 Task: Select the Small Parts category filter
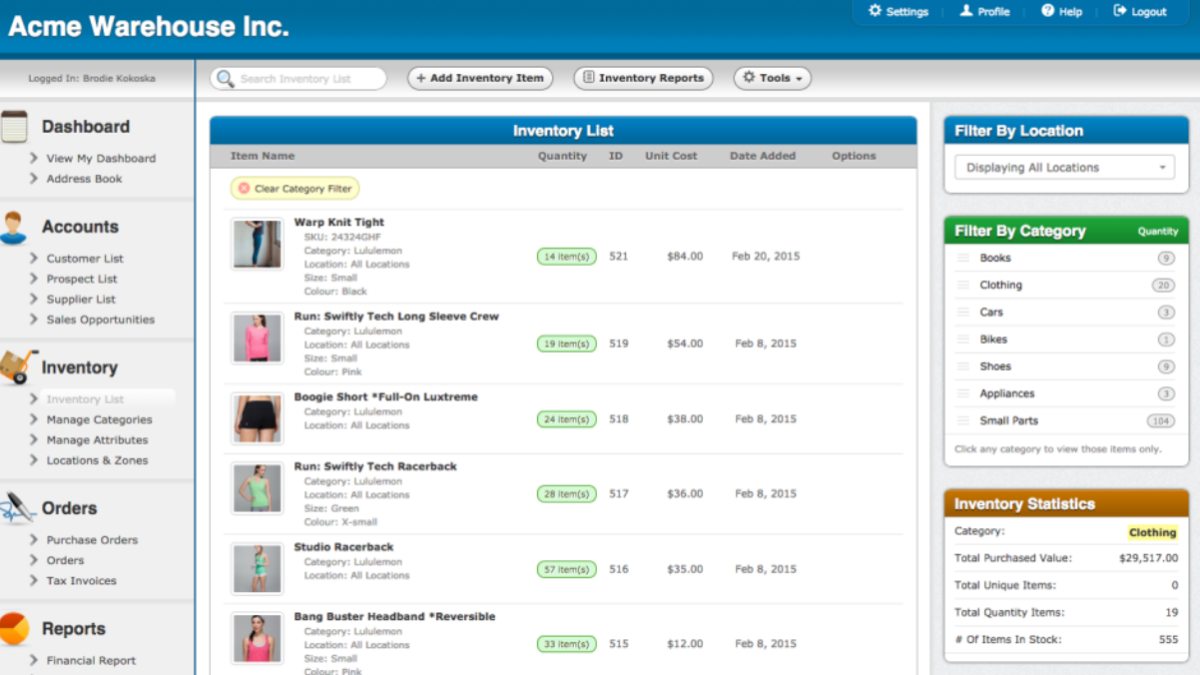click(x=1008, y=421)
